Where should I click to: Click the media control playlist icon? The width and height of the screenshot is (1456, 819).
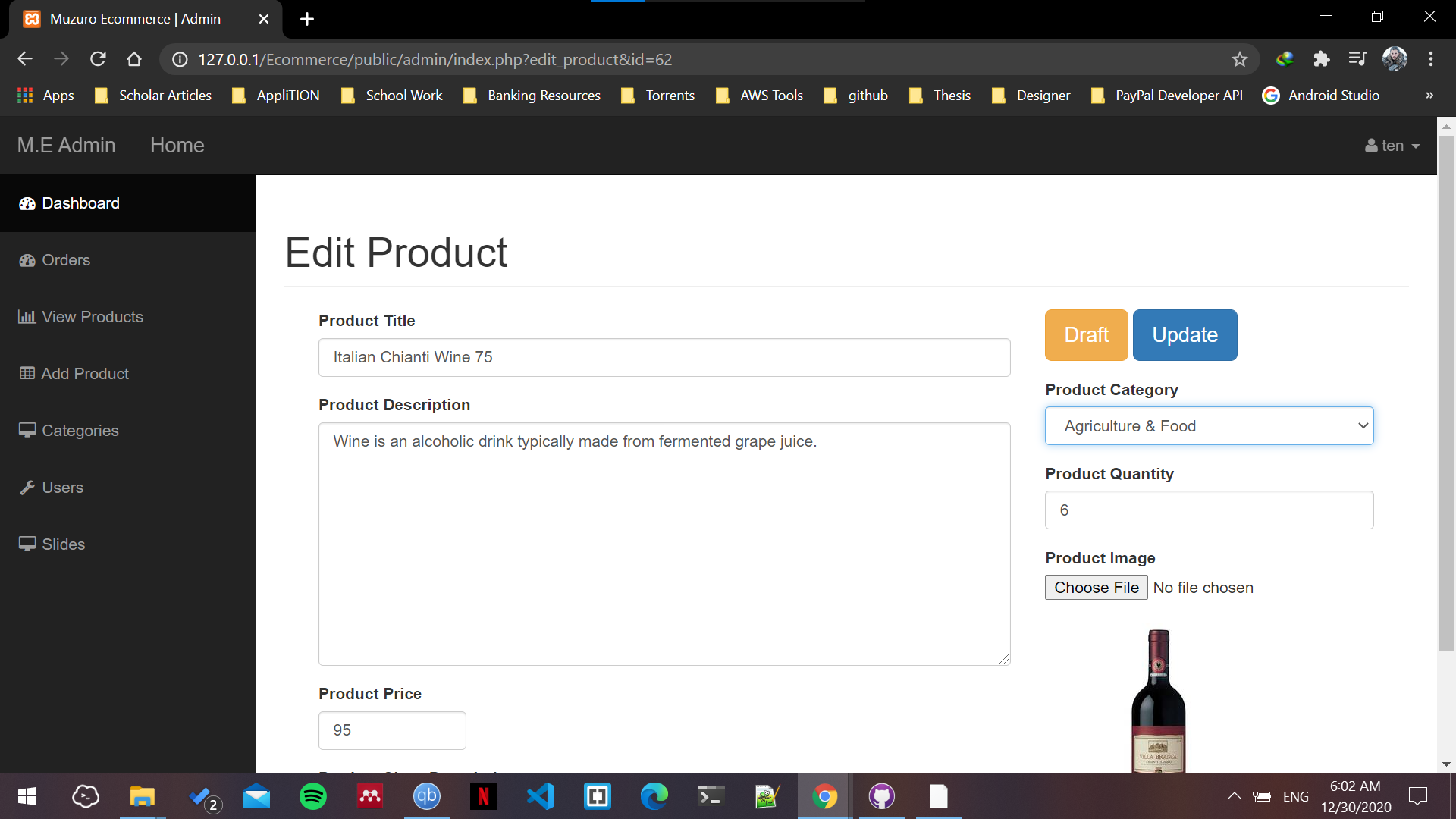point(1357,59)
